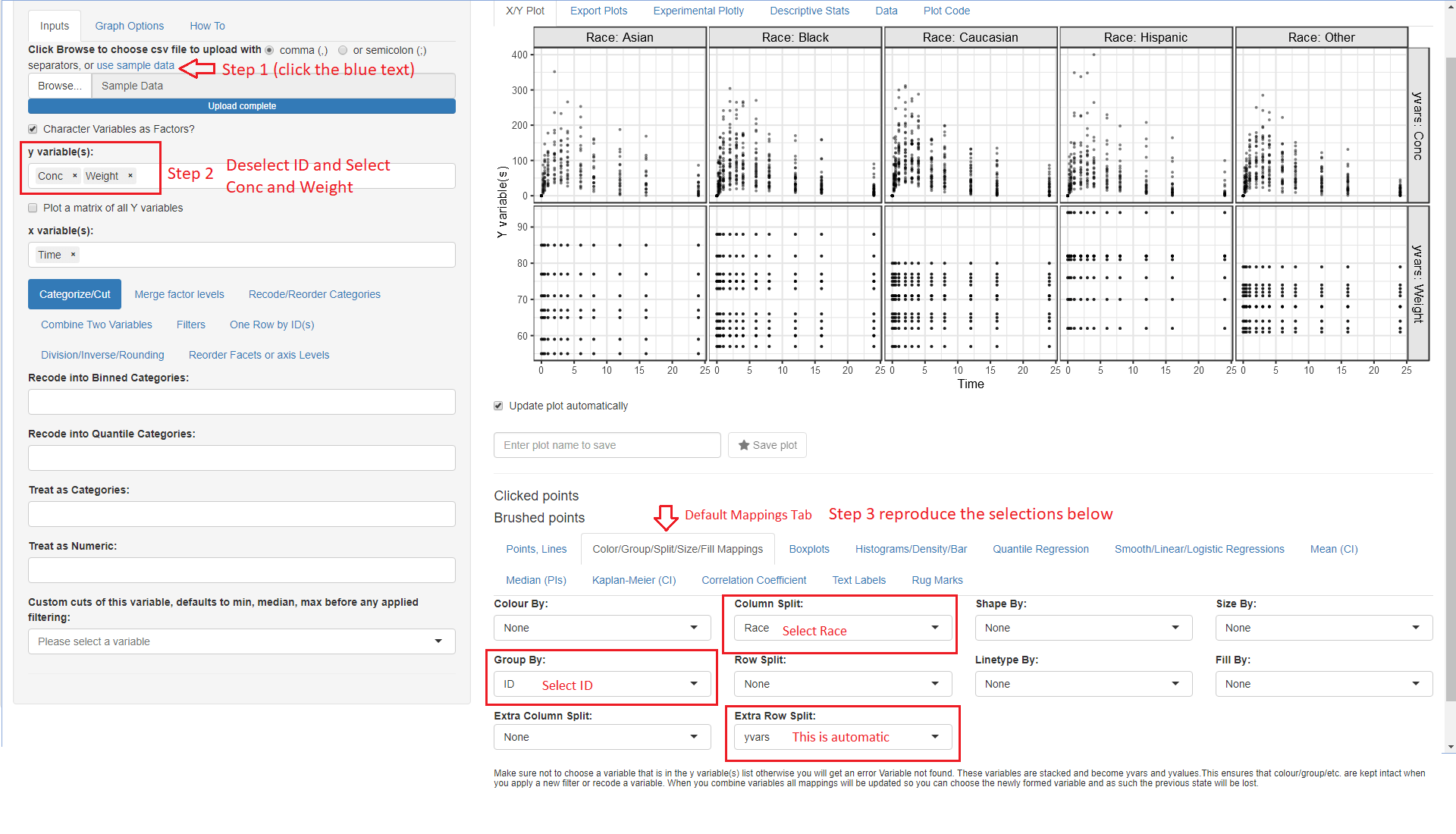This screenshot has height=834, width=1456.
Task: Click Size By dropdown caret
Action: tap(1415, 628)
